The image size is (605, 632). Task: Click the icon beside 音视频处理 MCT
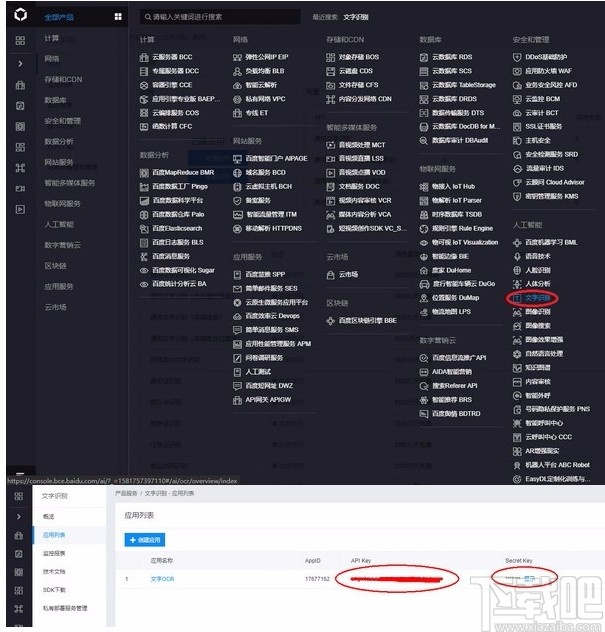coord(330,145)
